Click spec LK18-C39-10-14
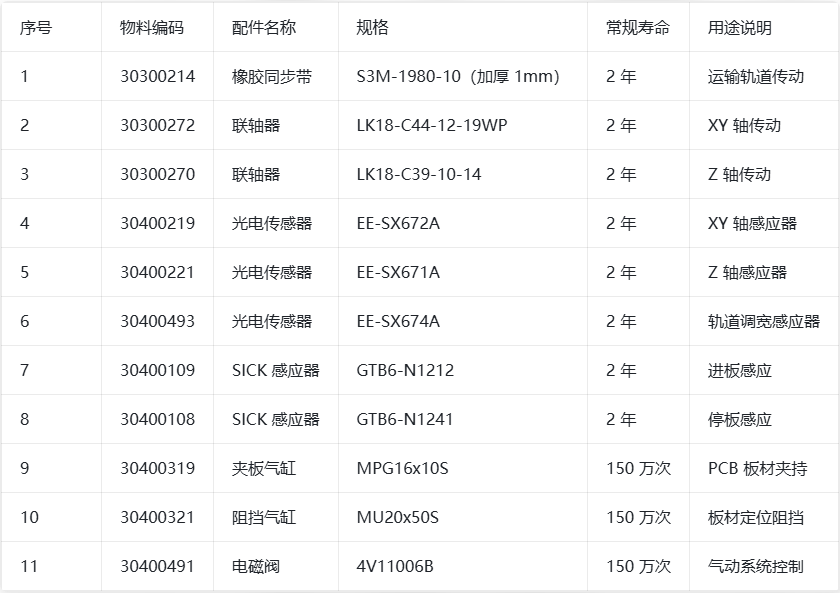Screen dimensions: 840x593 (419, 175)
